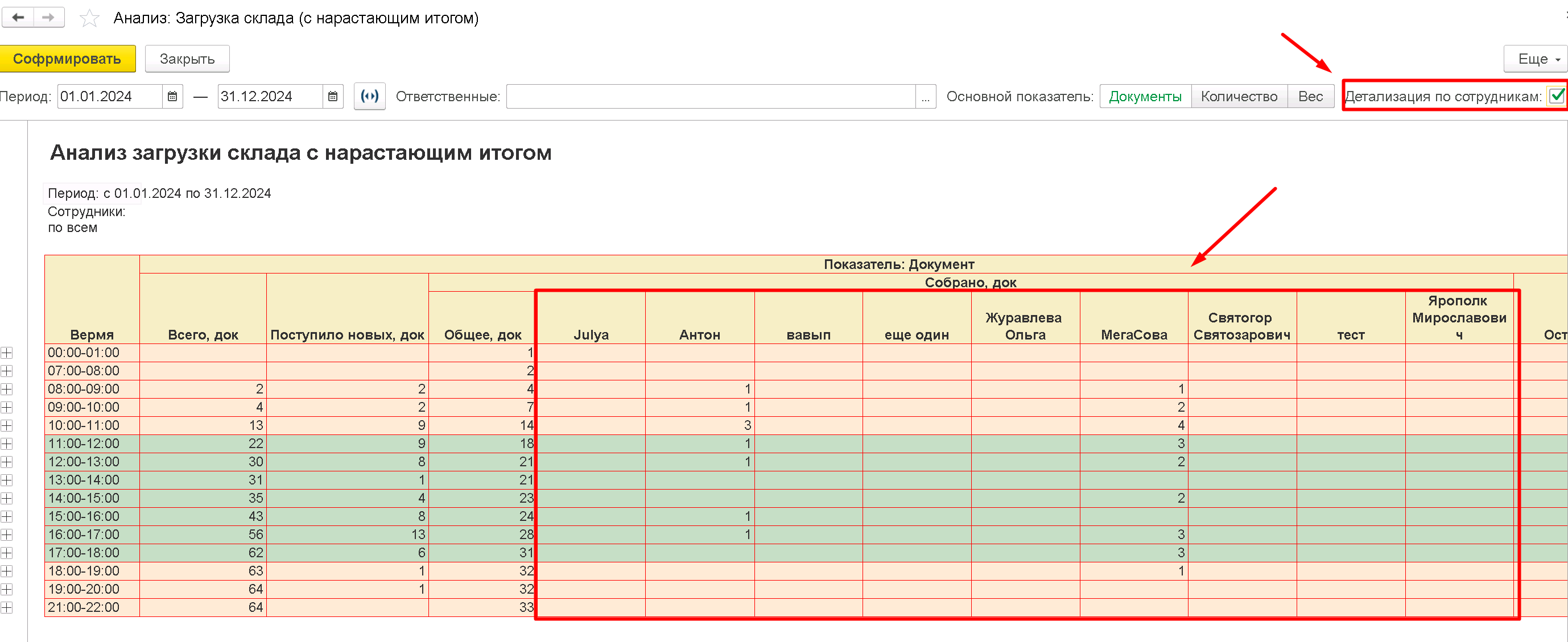Expand the 12:00-13:00 row

pyautogui.click(x=7, y=462)
